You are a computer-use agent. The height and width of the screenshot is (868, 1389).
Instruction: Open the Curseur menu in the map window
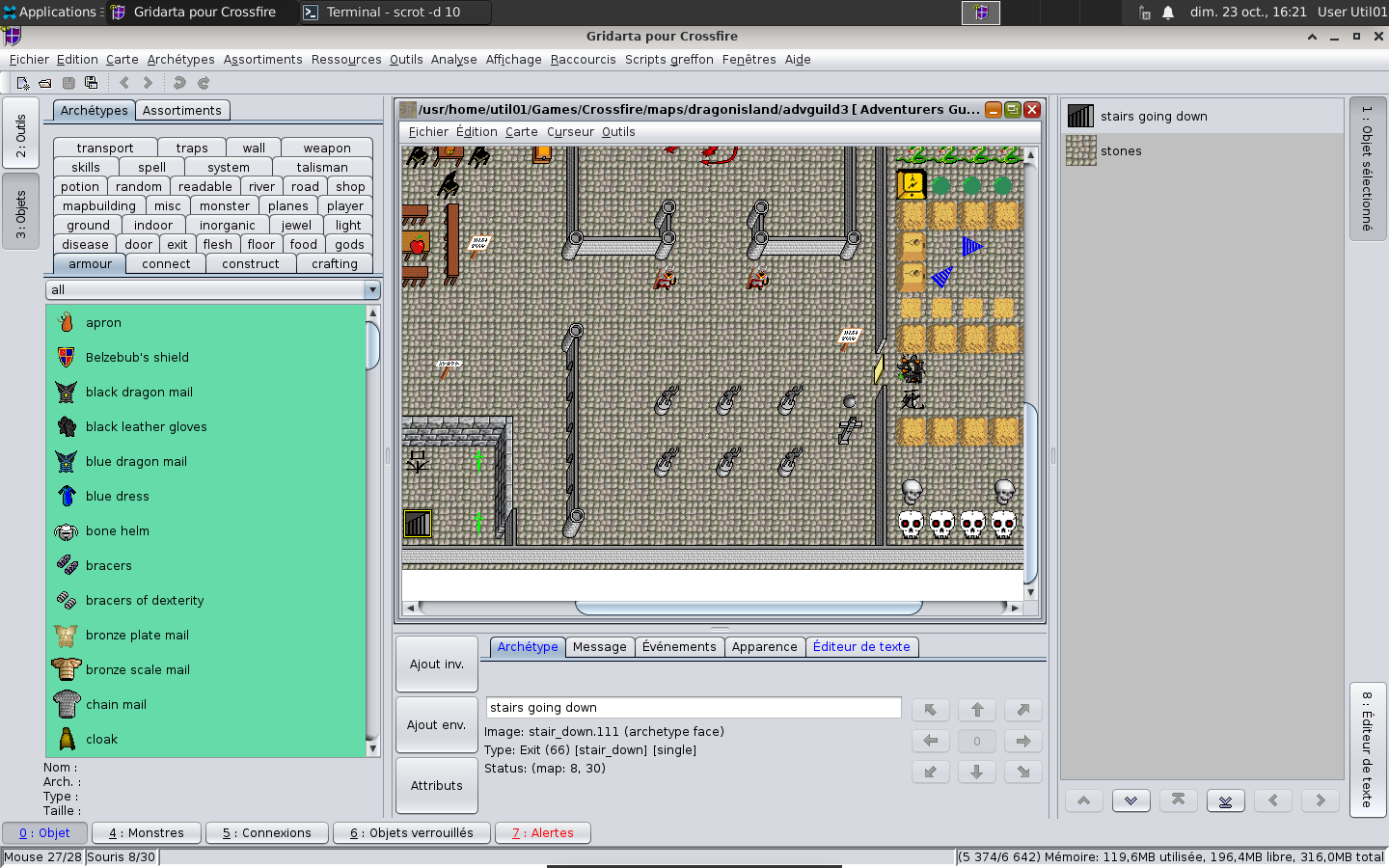(570, 132)
